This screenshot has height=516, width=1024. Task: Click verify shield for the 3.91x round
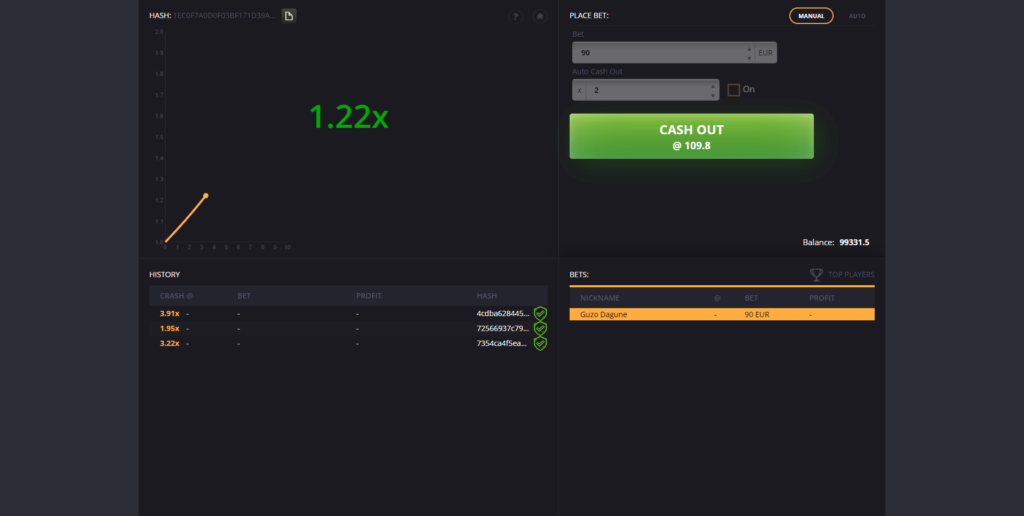click(x=540, y=313)
